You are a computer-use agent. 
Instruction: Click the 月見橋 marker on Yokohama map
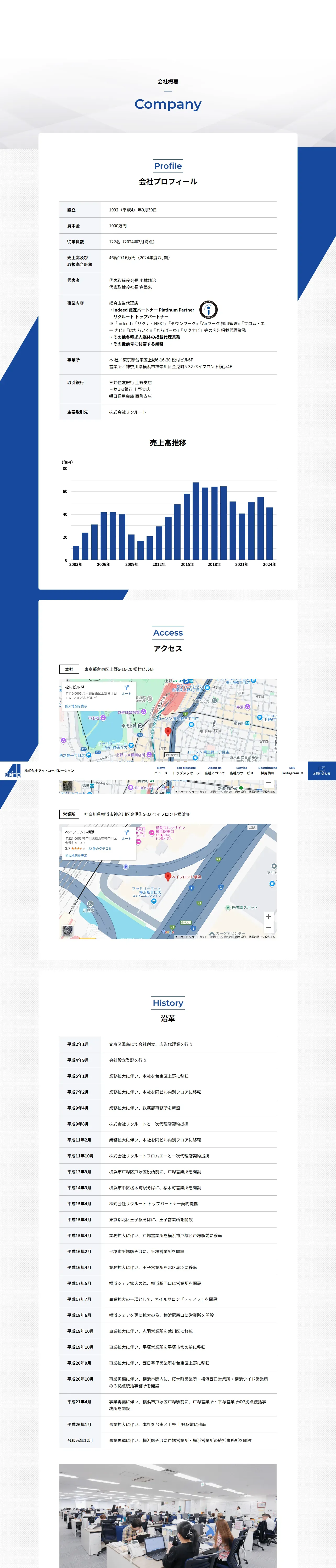(x=90, y=903)
